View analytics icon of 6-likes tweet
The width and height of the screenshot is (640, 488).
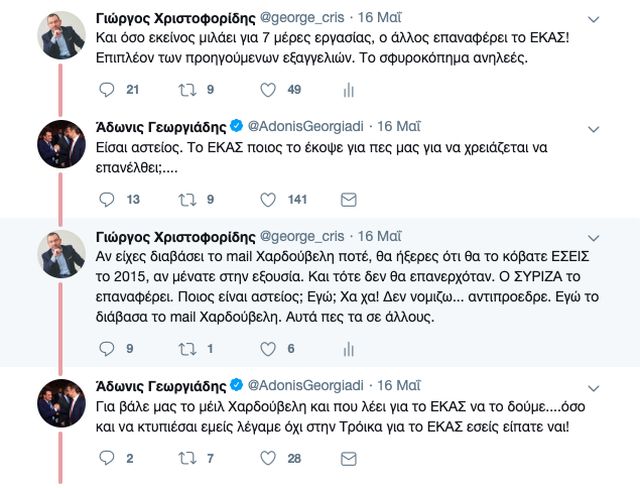(x=348, y=348)
